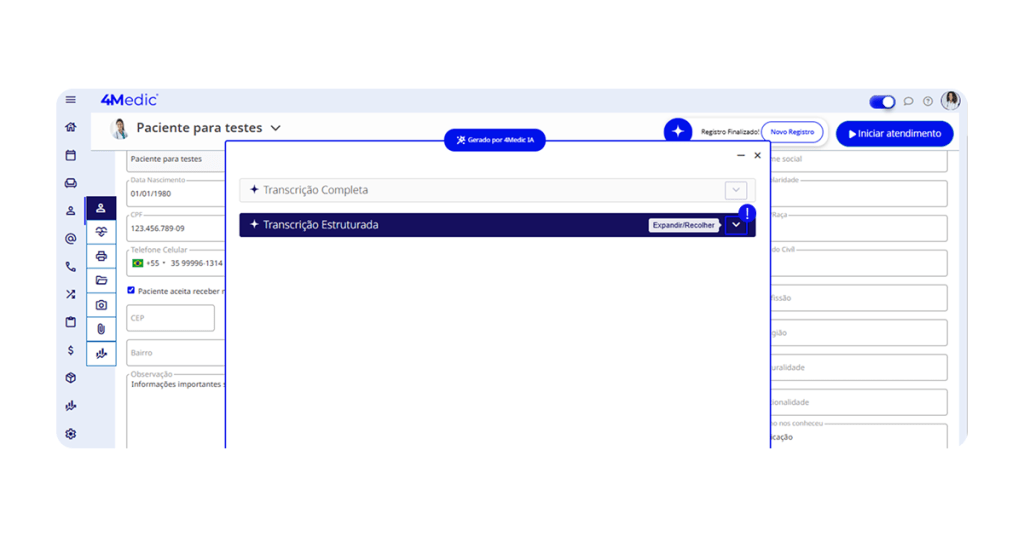Image resolution: width=1024 pixels, height=537 pixels.
Task: Select the printer tab in patient panel
Action: [101, 256]
